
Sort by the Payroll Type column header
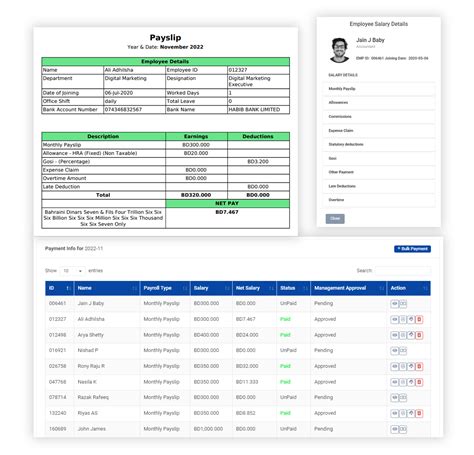pos(165,288)
